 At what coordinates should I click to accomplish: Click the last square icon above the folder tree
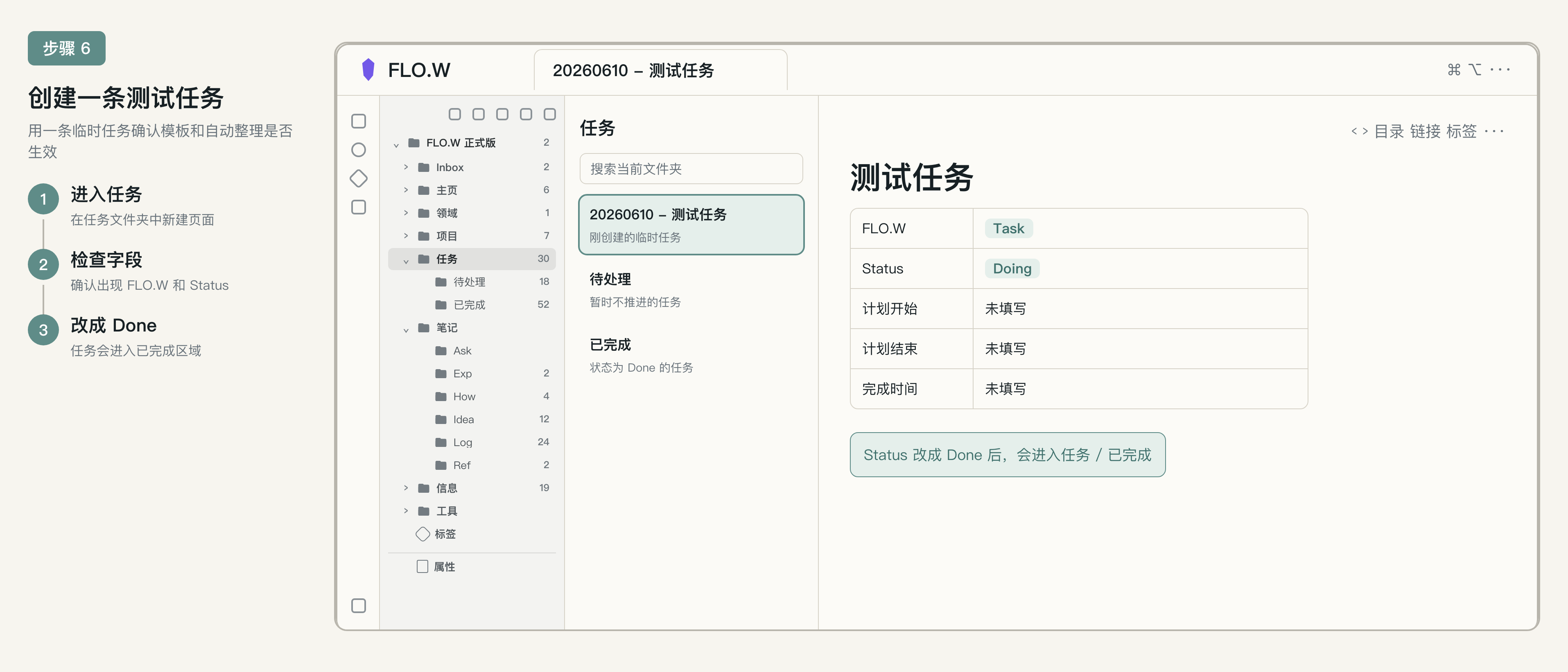pos(550,114)
